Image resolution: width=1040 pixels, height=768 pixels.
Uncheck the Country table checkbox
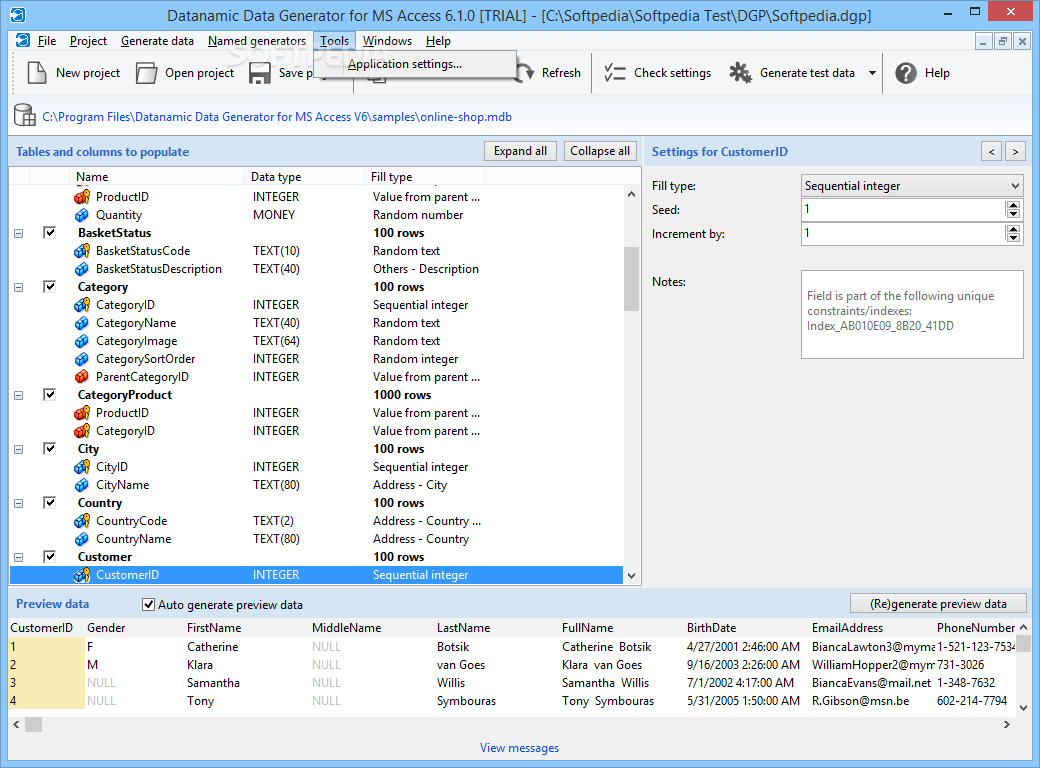tap(50, 503)
